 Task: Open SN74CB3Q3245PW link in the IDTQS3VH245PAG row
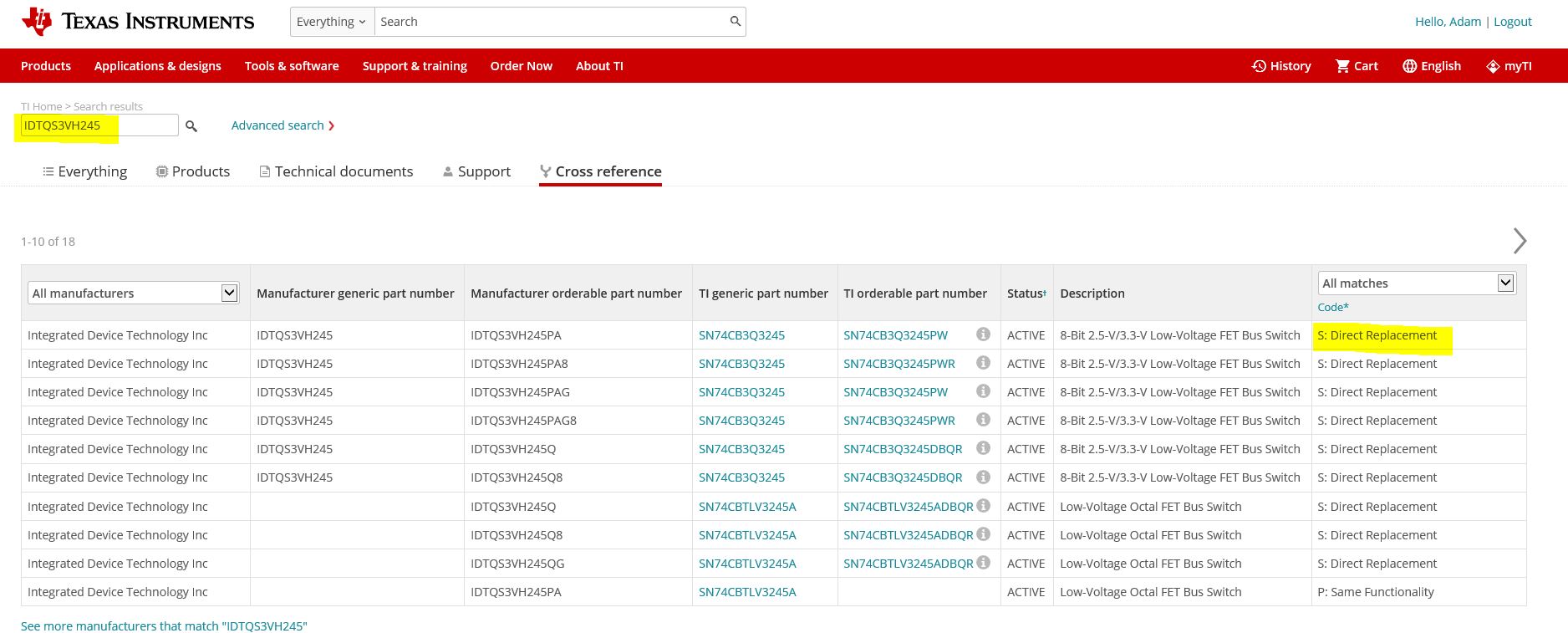point(896,392)
